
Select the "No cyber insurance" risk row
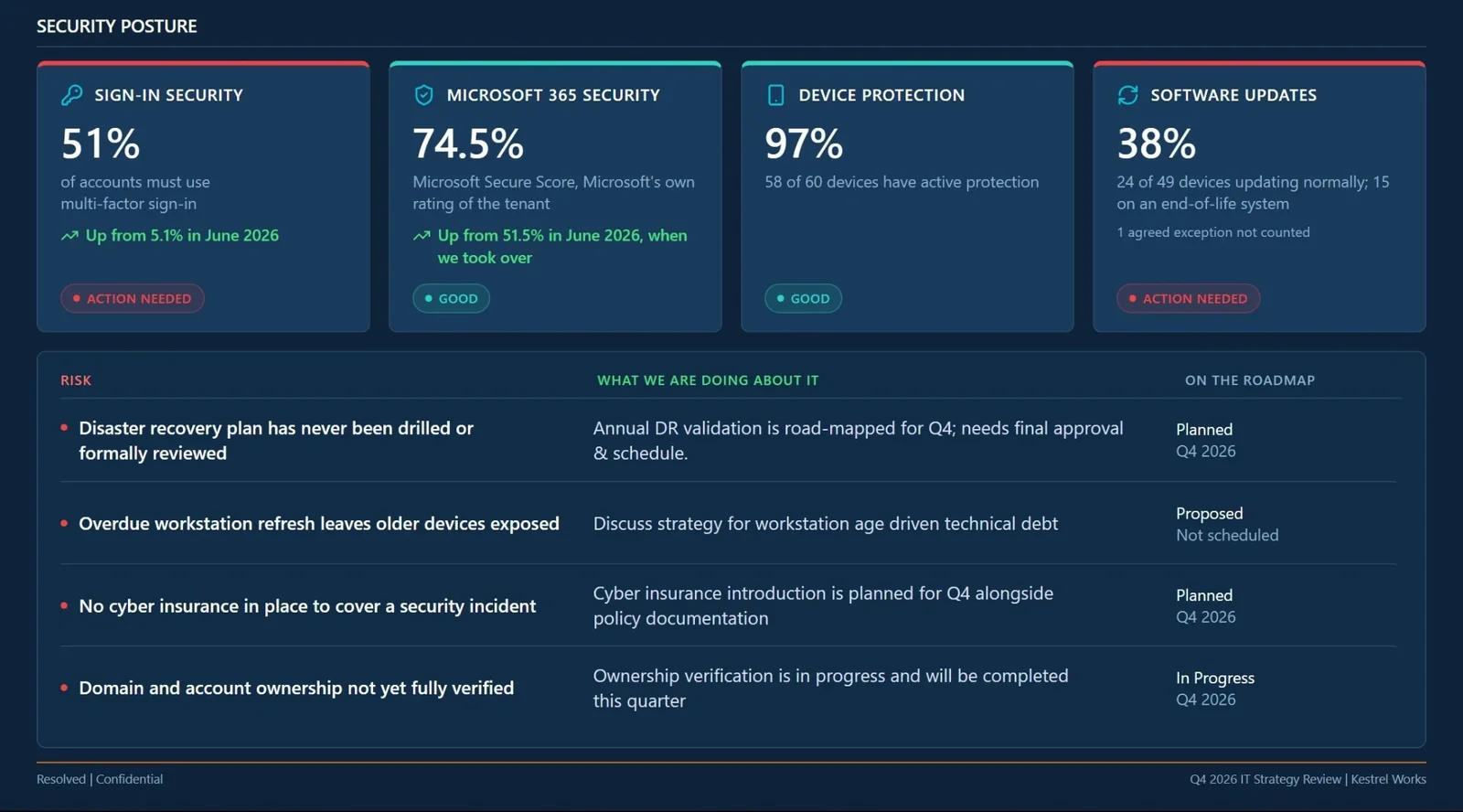tap(728, 605)
